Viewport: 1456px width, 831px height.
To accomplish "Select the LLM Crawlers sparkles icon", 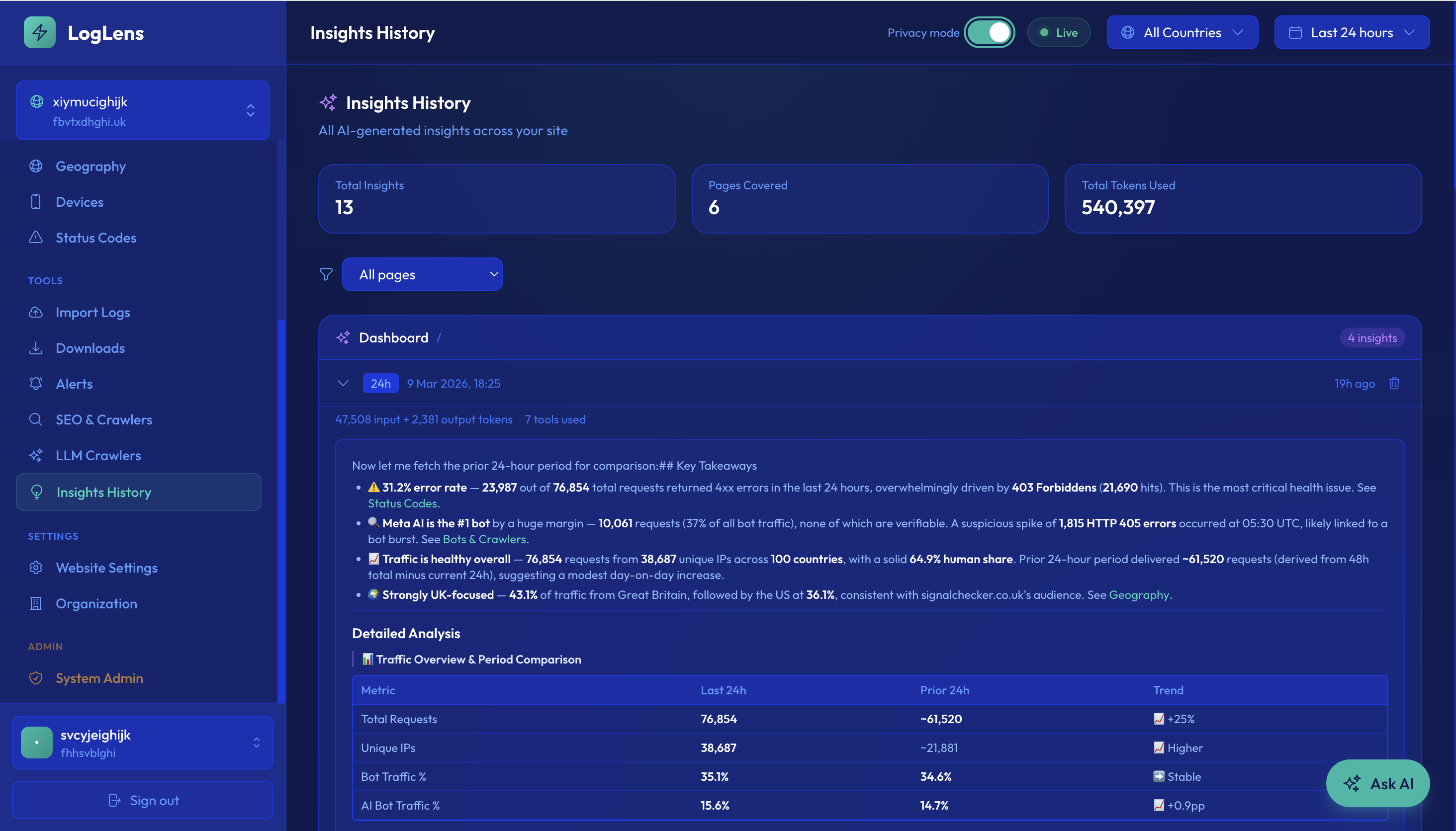I will [36, 455].
